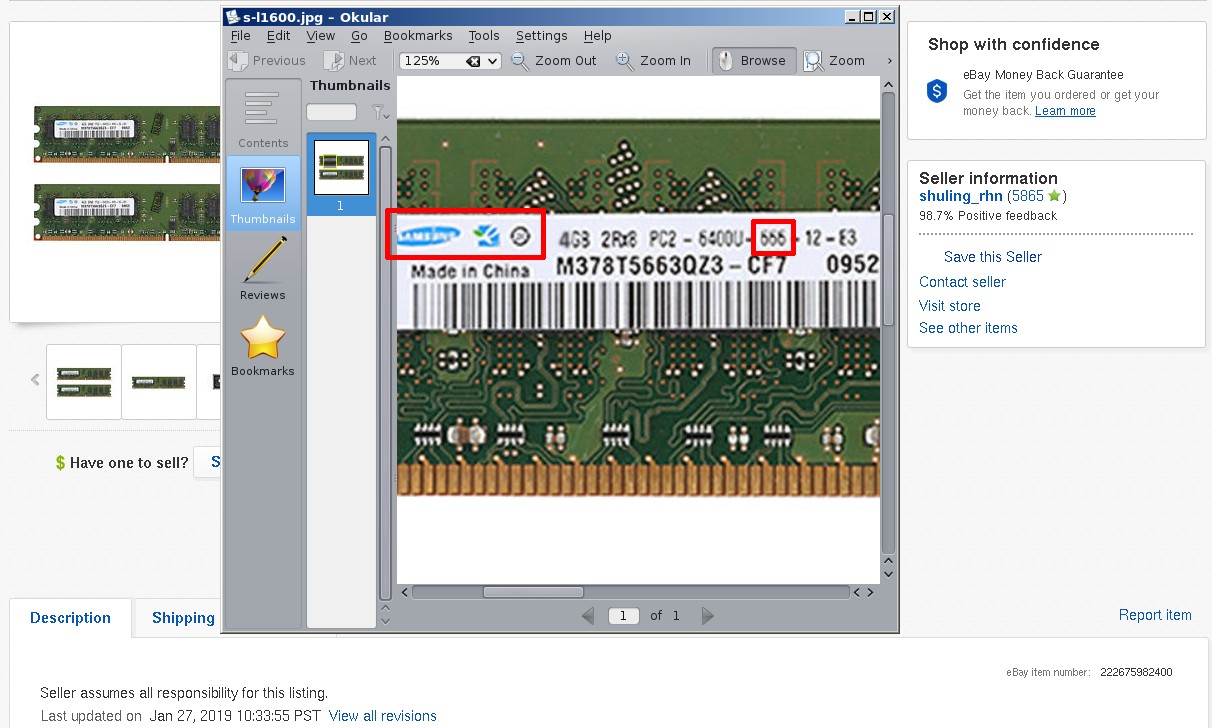
Task: Select second RAM thumbnail in eBay gallery
Action: coord(159,382)
